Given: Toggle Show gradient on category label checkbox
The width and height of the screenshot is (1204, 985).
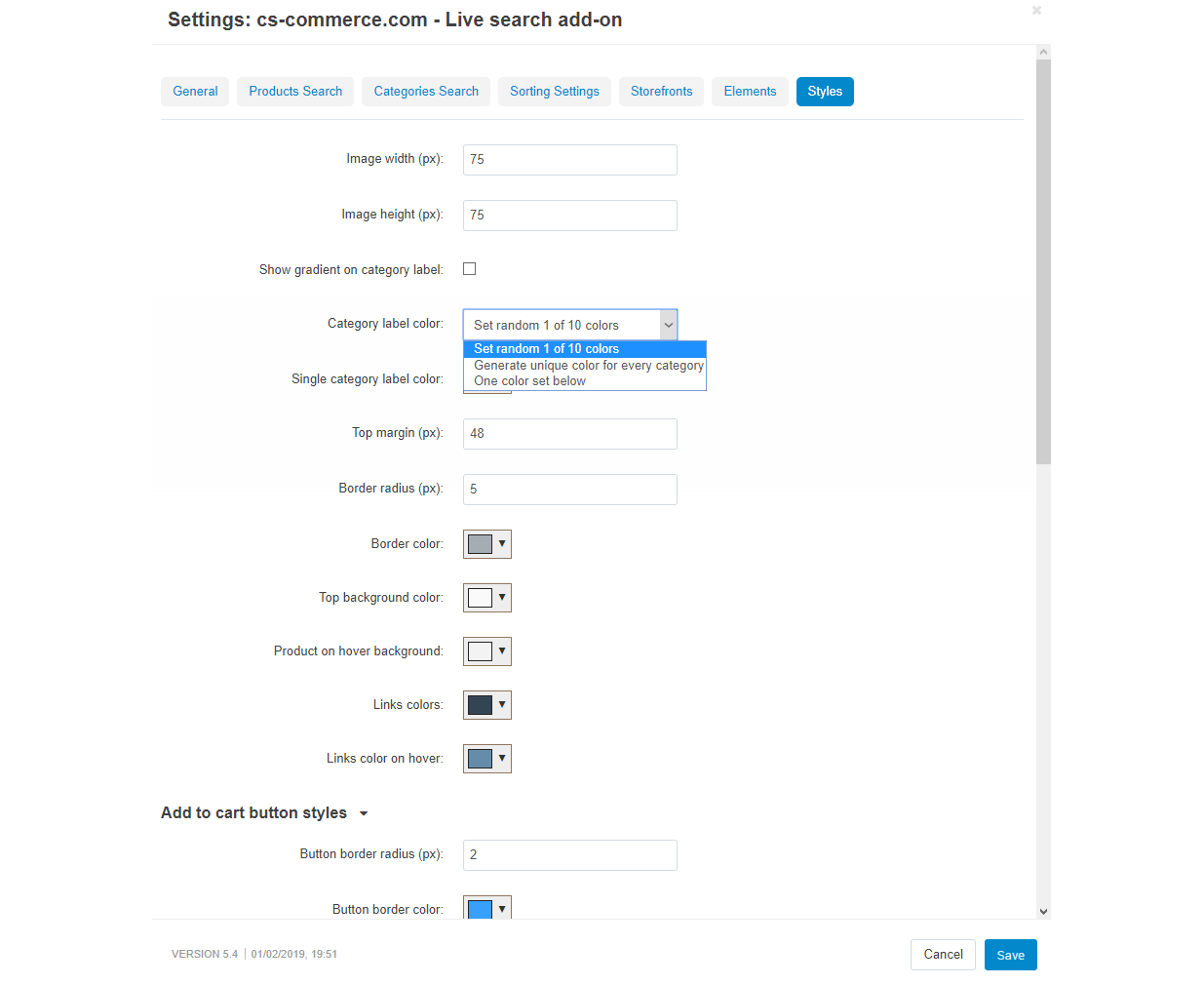Looking at the screenshot, I should (x=469, y=269).
